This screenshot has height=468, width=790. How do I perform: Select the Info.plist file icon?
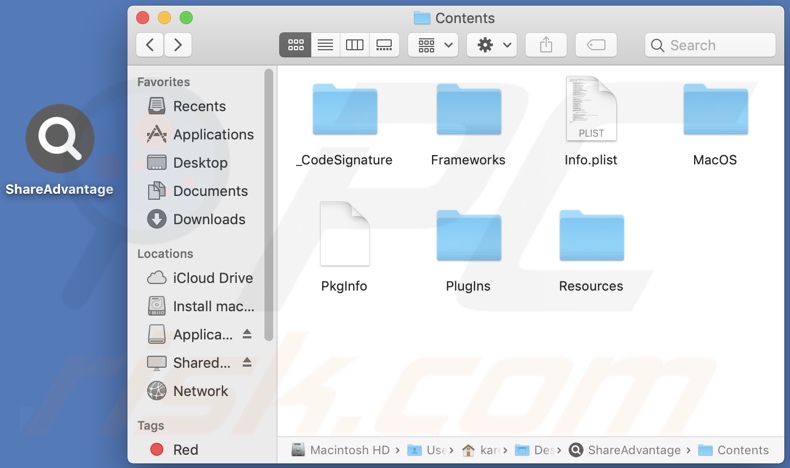pos(591,108)
